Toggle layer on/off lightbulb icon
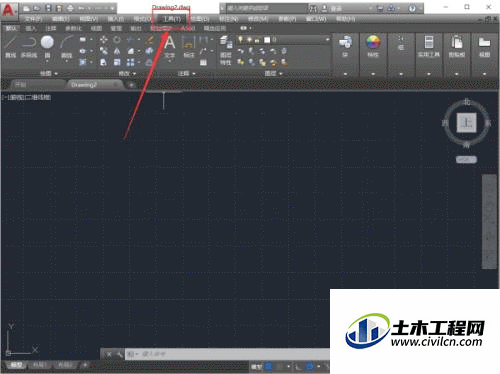Viewport: 500px width, 374px height. (240, 40)
